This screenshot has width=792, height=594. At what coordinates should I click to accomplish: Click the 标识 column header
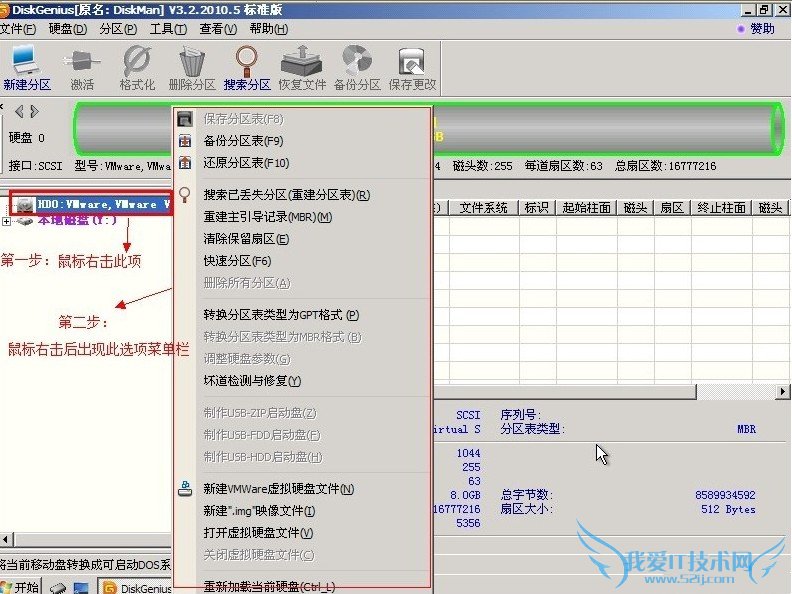click(x=537, y=208)
